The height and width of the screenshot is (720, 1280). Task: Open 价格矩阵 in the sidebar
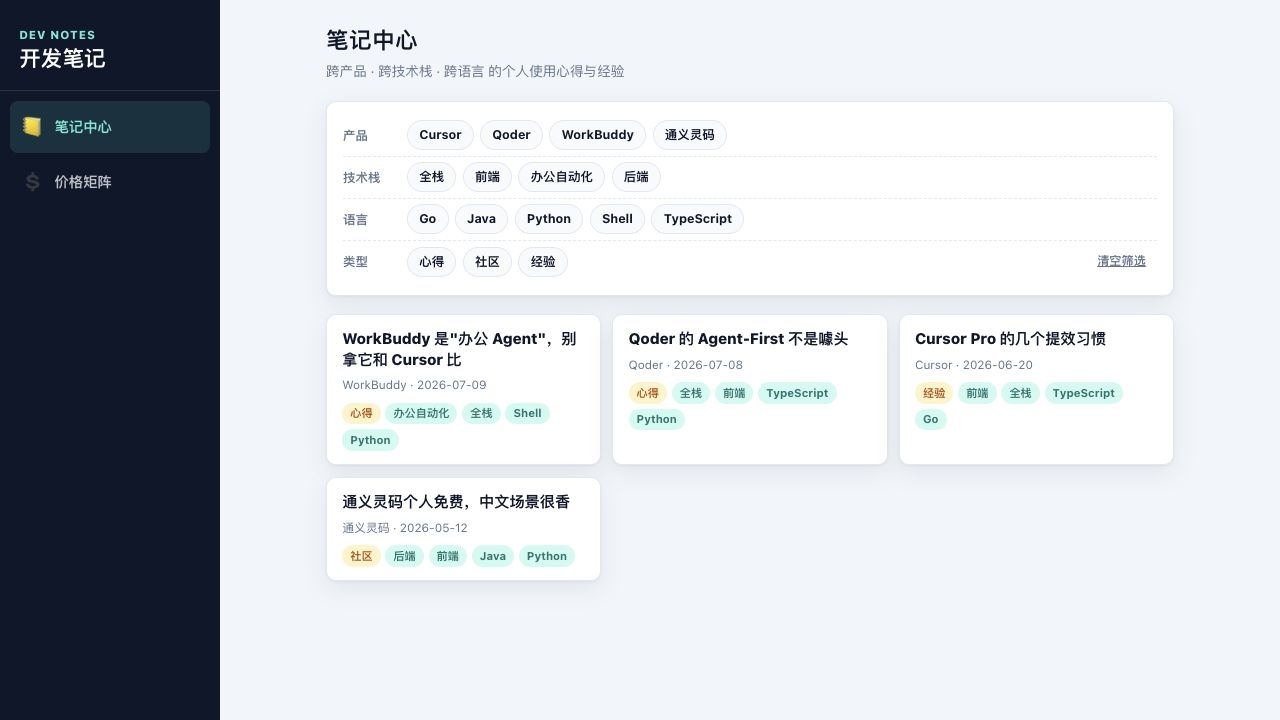[110, 182]
